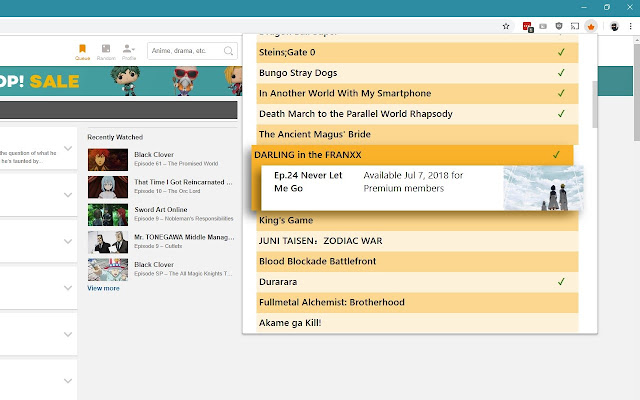Select Death March to the Parallel World Rhapsody title
The width and height of the screenshot is (640, 400).
(x=356, y=113)
